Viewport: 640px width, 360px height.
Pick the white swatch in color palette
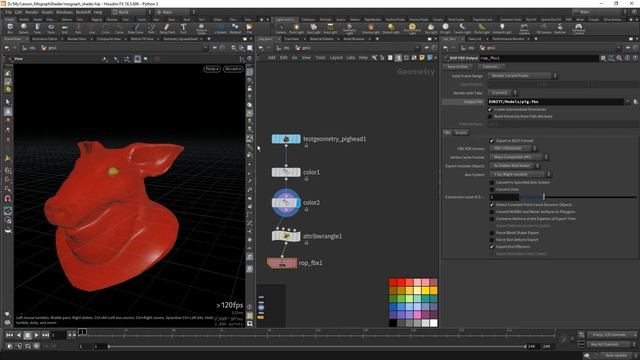click(x=433, y=323)
